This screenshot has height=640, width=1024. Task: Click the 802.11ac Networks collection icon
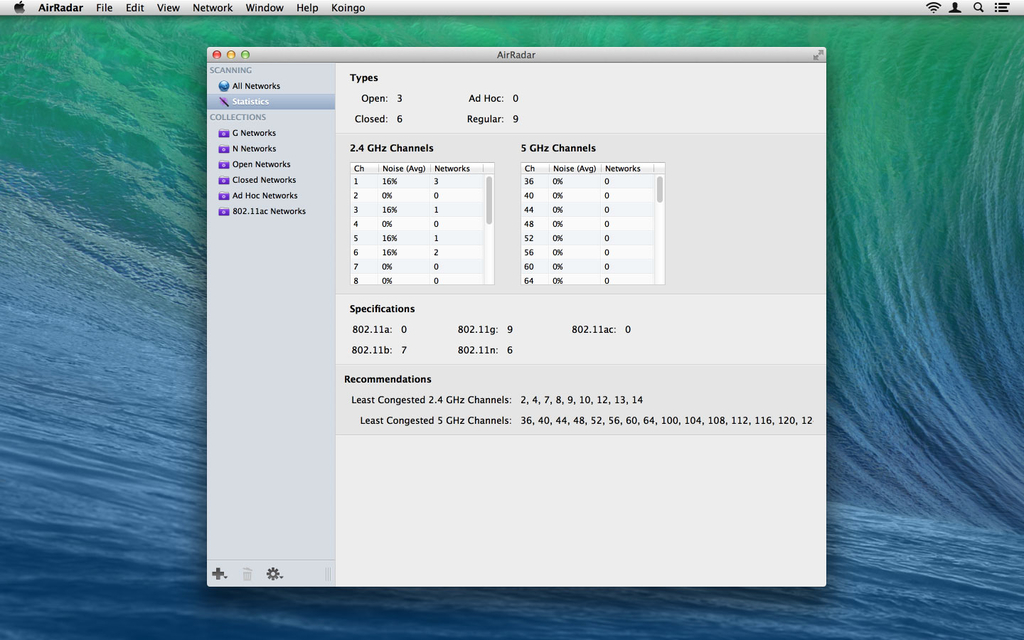point(224,212)
